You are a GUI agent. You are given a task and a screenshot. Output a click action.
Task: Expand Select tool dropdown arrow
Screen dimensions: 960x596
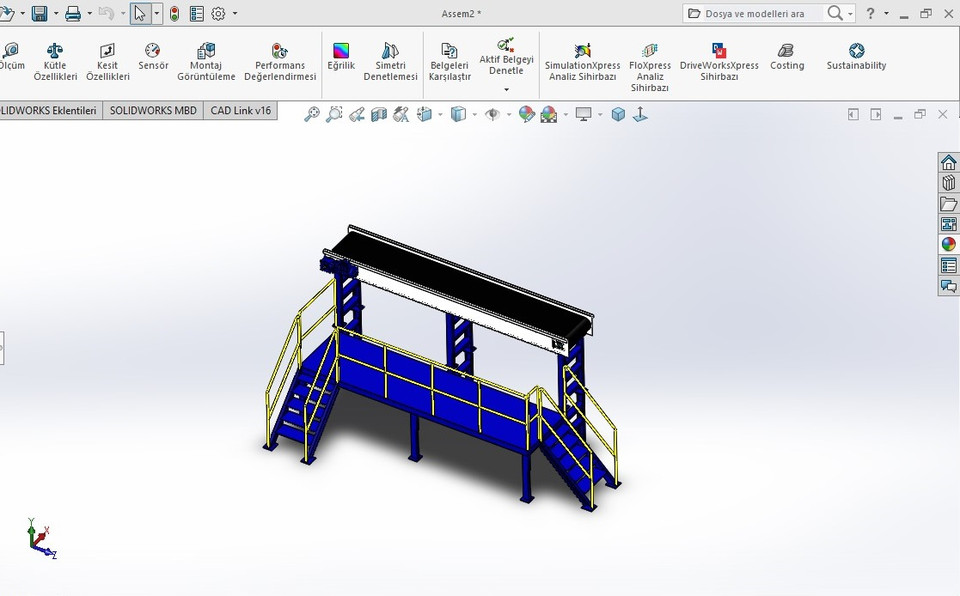click(157, 13)
